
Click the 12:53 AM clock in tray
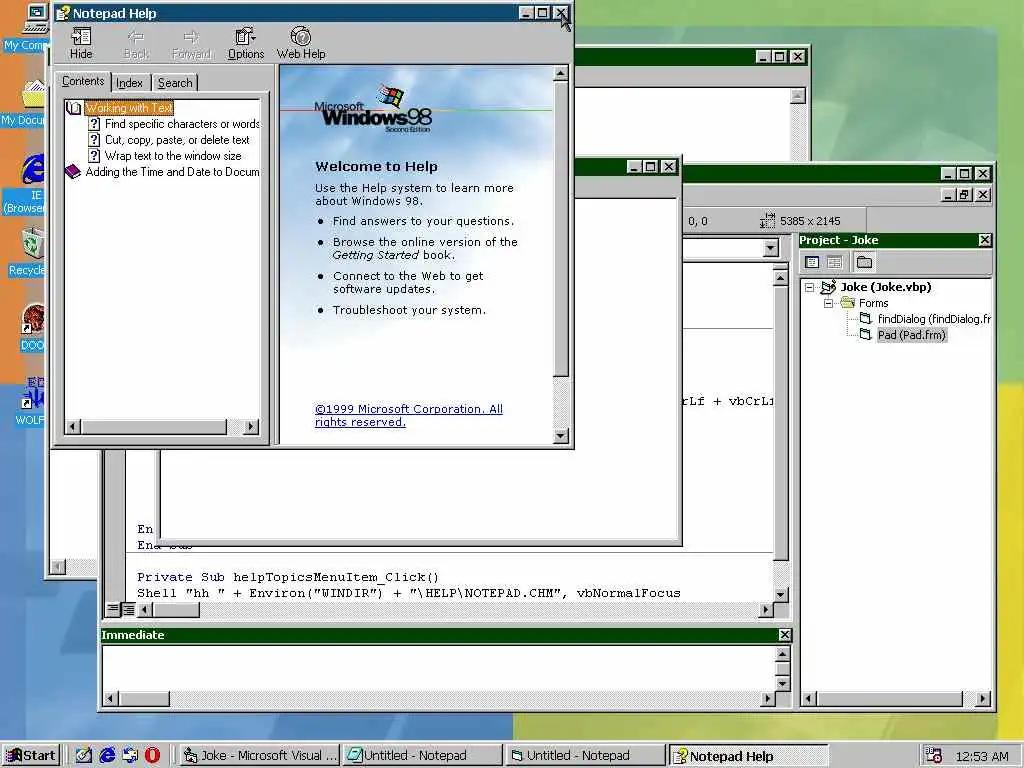pyautogui.click(x=982, y=756)
